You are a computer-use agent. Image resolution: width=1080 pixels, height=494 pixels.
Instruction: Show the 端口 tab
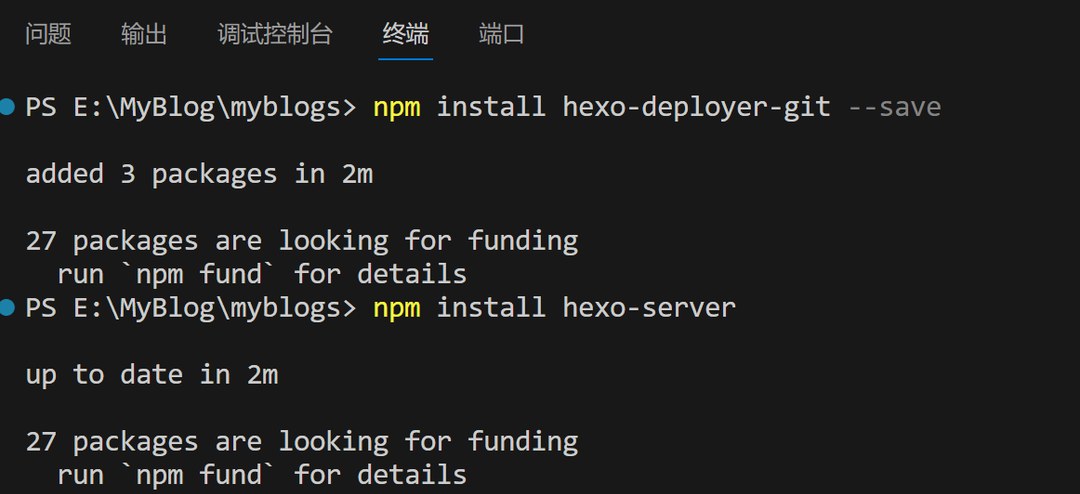(501, 34)
